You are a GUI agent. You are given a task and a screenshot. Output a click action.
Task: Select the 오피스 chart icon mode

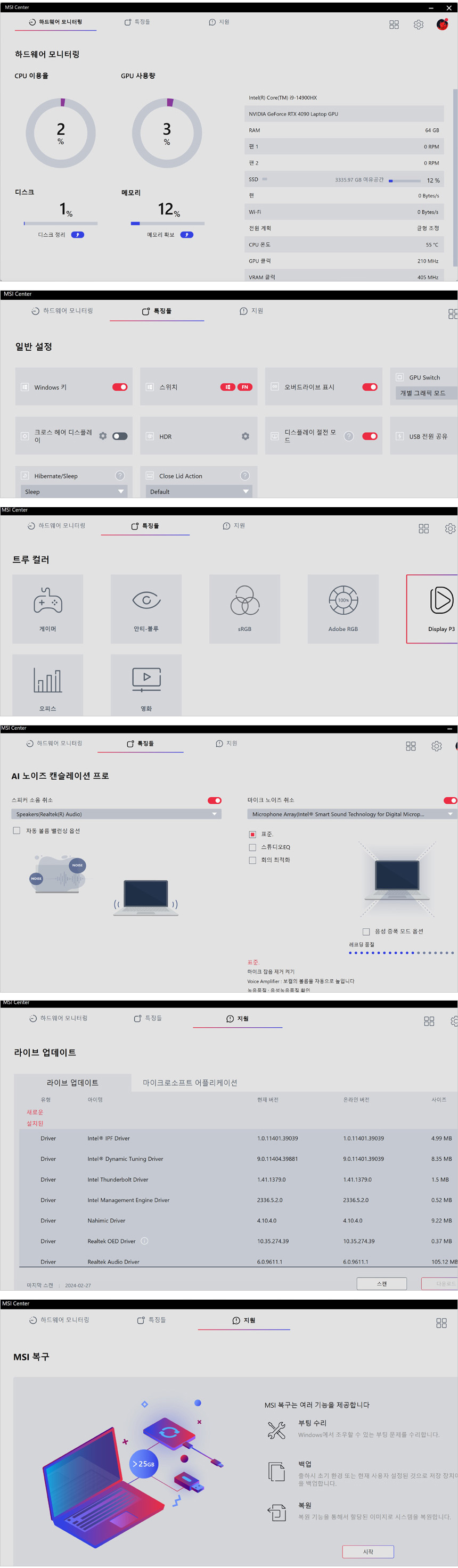(x=47, y=681)
